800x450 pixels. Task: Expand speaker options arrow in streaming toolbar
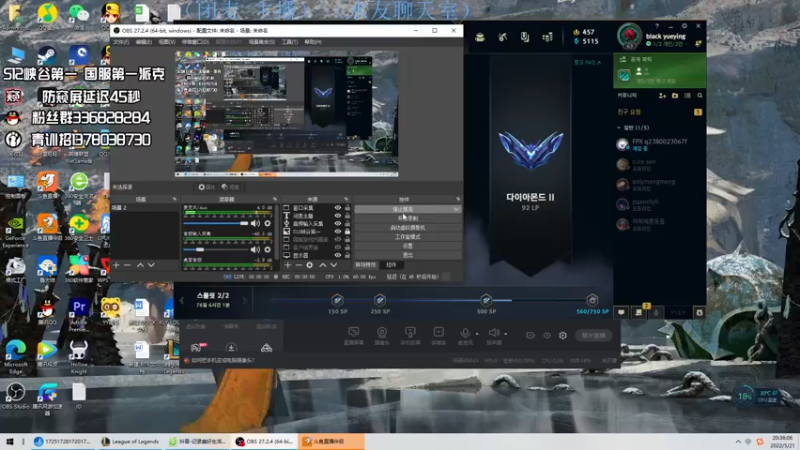(x=506, y=334)
